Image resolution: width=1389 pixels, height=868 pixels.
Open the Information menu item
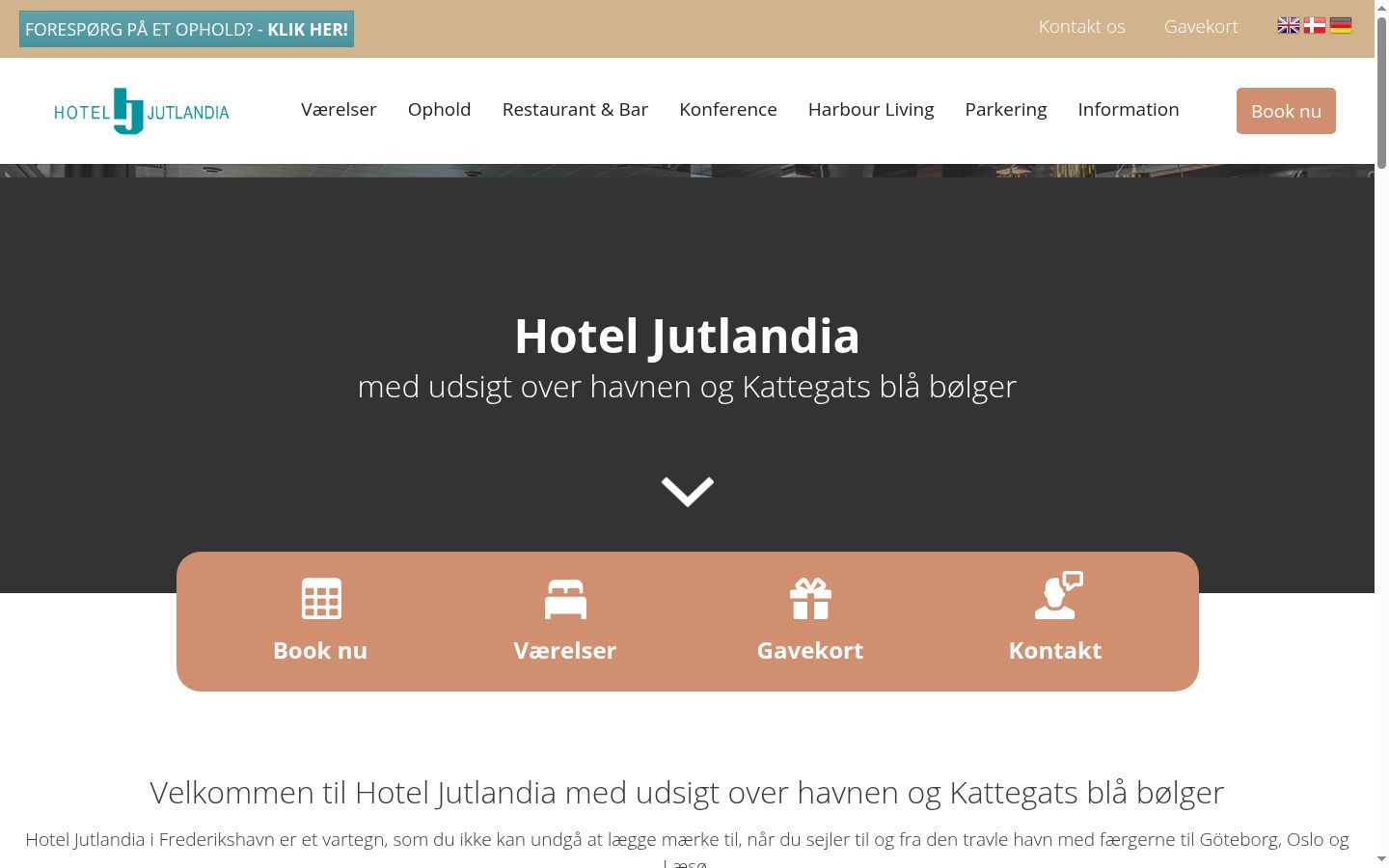[x=1129, y=110]
